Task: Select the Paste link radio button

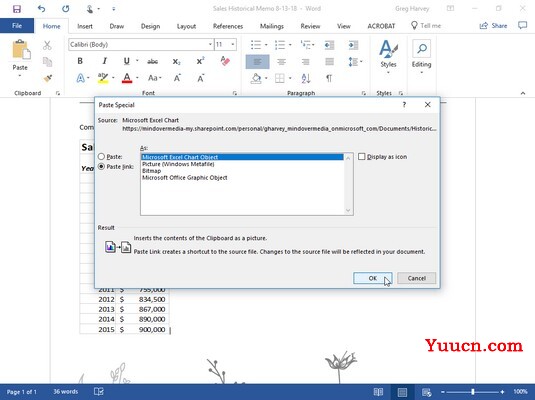Action: click(x=101, y=167)
